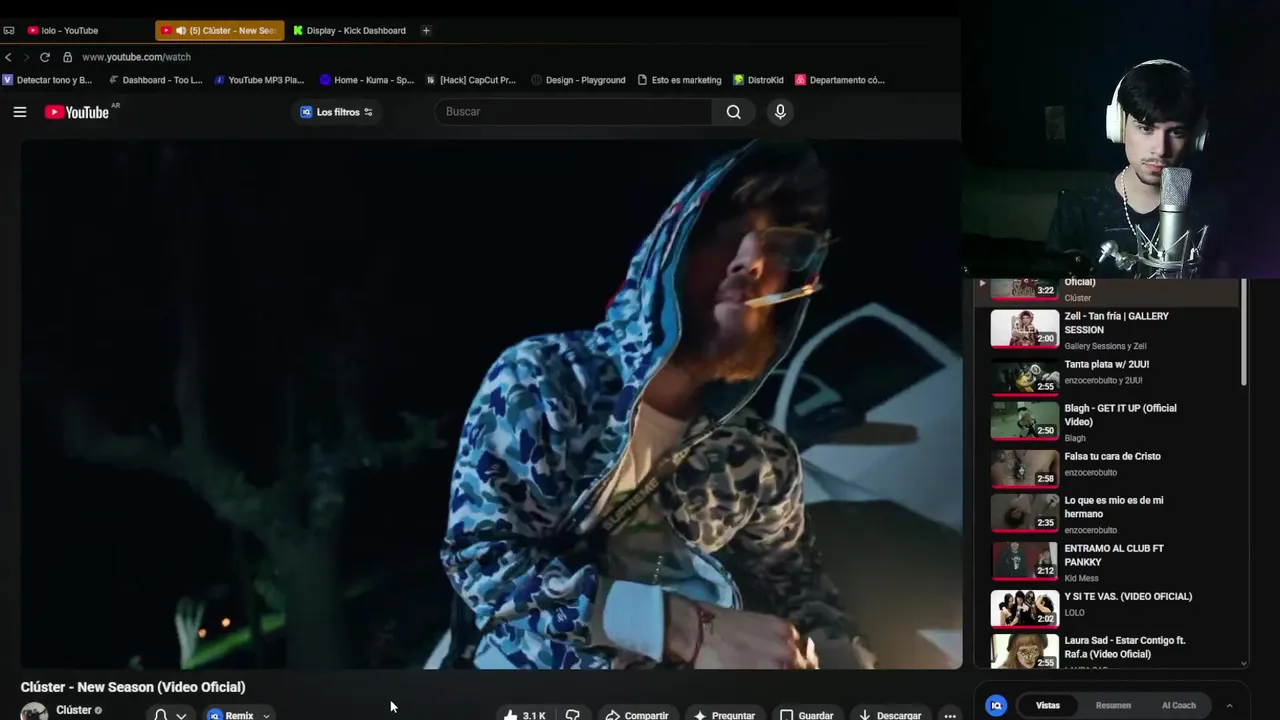Open the Remix dropdown
1280x720 pixels.
(x=238, y=715)
